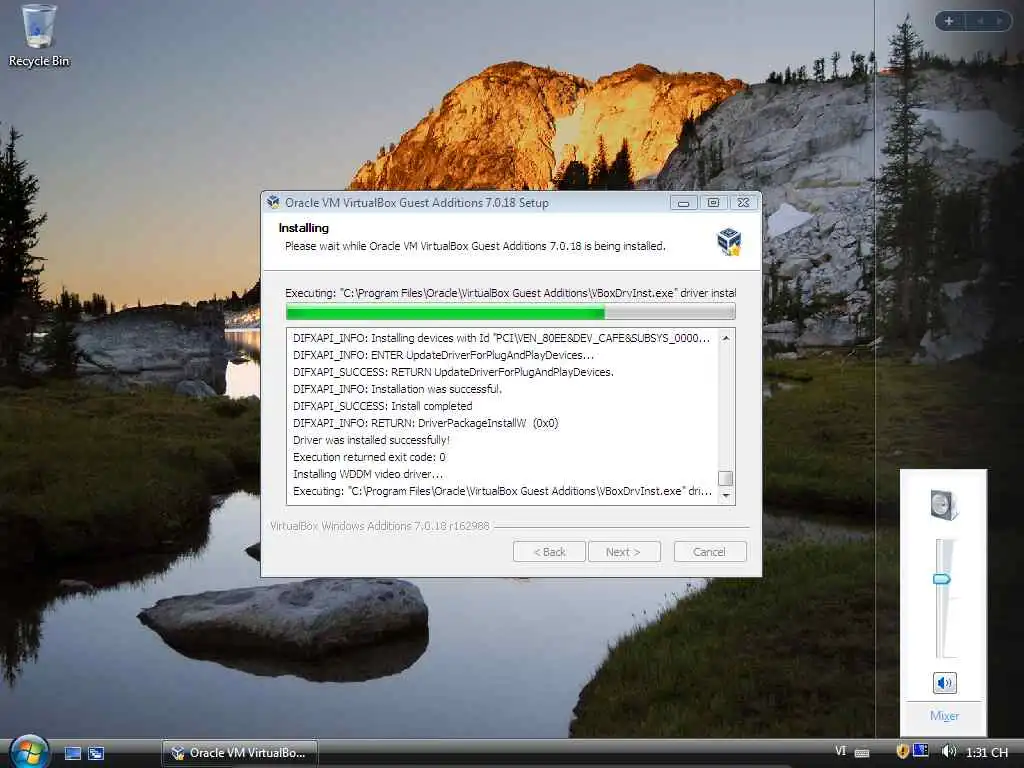Select 'Execution returned exit code: 0' log line

(x=369, y=457)
